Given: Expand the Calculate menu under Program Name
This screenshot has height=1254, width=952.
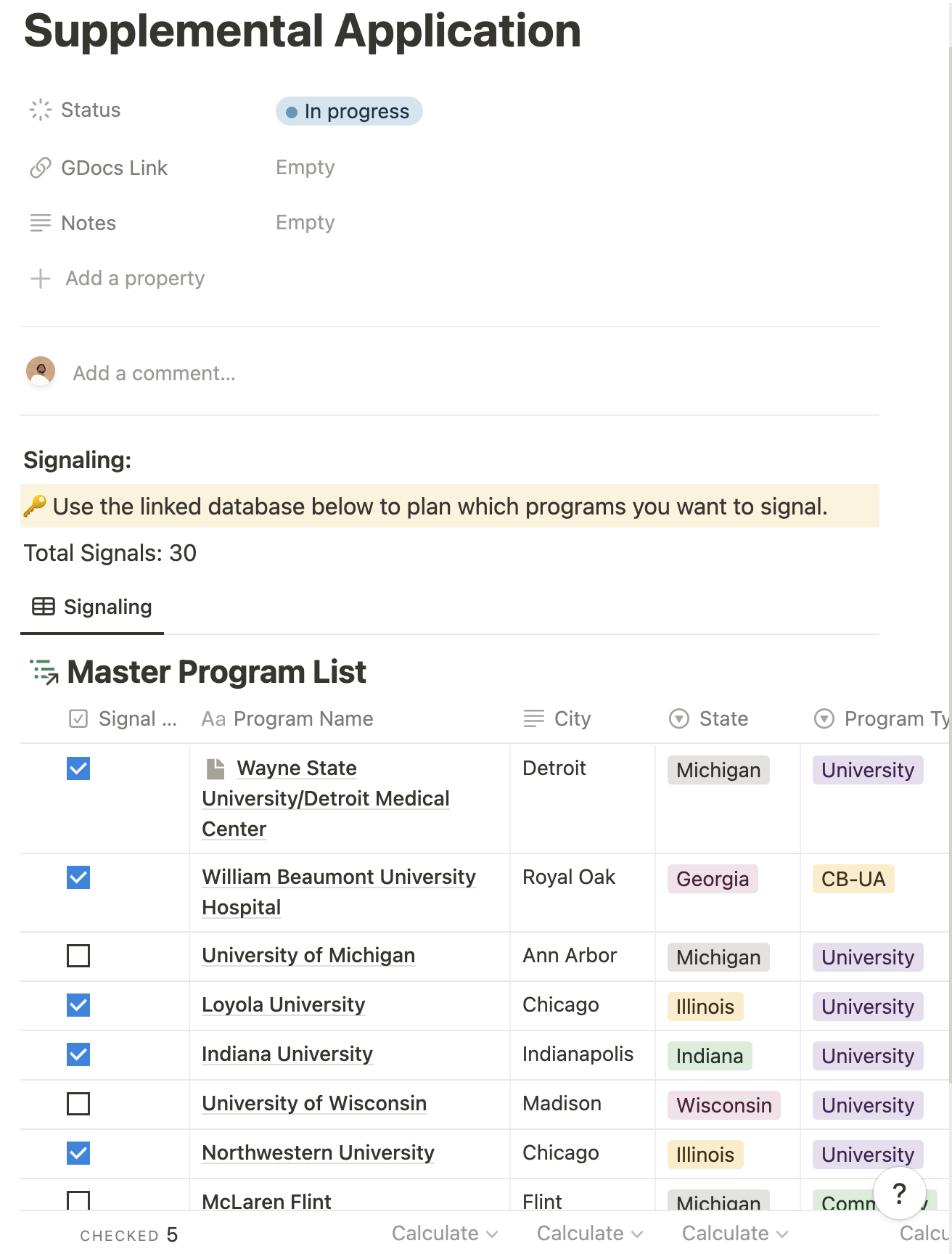Looking at the screenshot, I should pos(444,1233).
